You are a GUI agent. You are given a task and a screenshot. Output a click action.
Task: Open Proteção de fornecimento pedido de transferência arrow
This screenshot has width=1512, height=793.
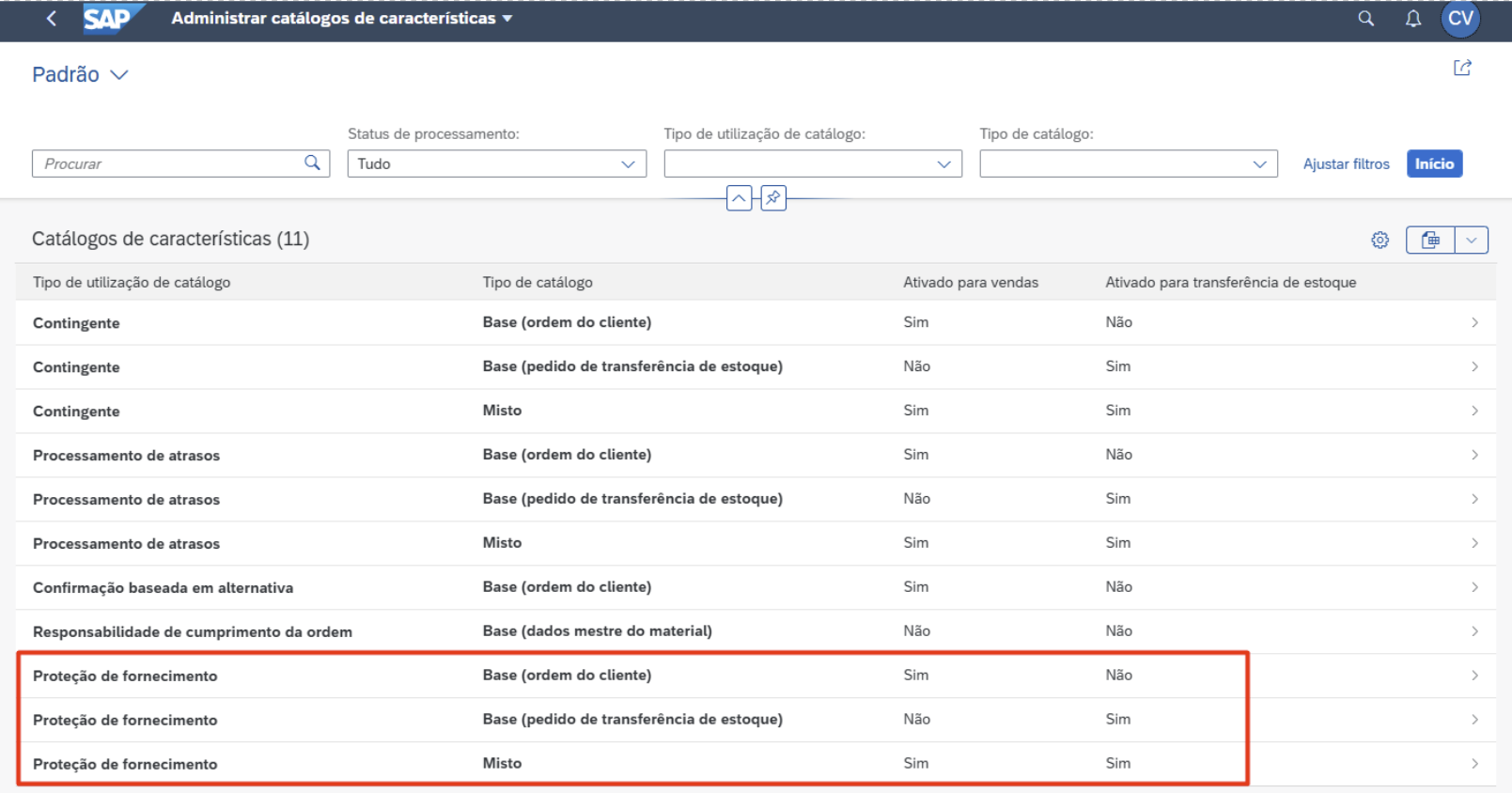(x=1474, y=720)
